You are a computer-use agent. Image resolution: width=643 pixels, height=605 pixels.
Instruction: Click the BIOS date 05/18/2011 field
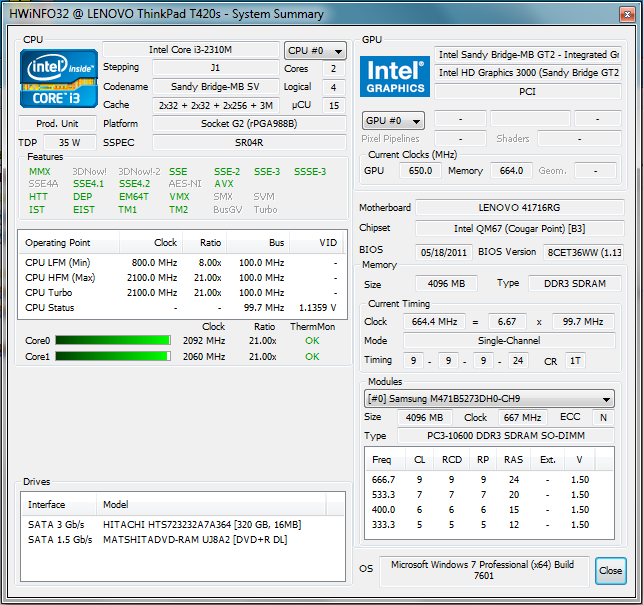444,252
